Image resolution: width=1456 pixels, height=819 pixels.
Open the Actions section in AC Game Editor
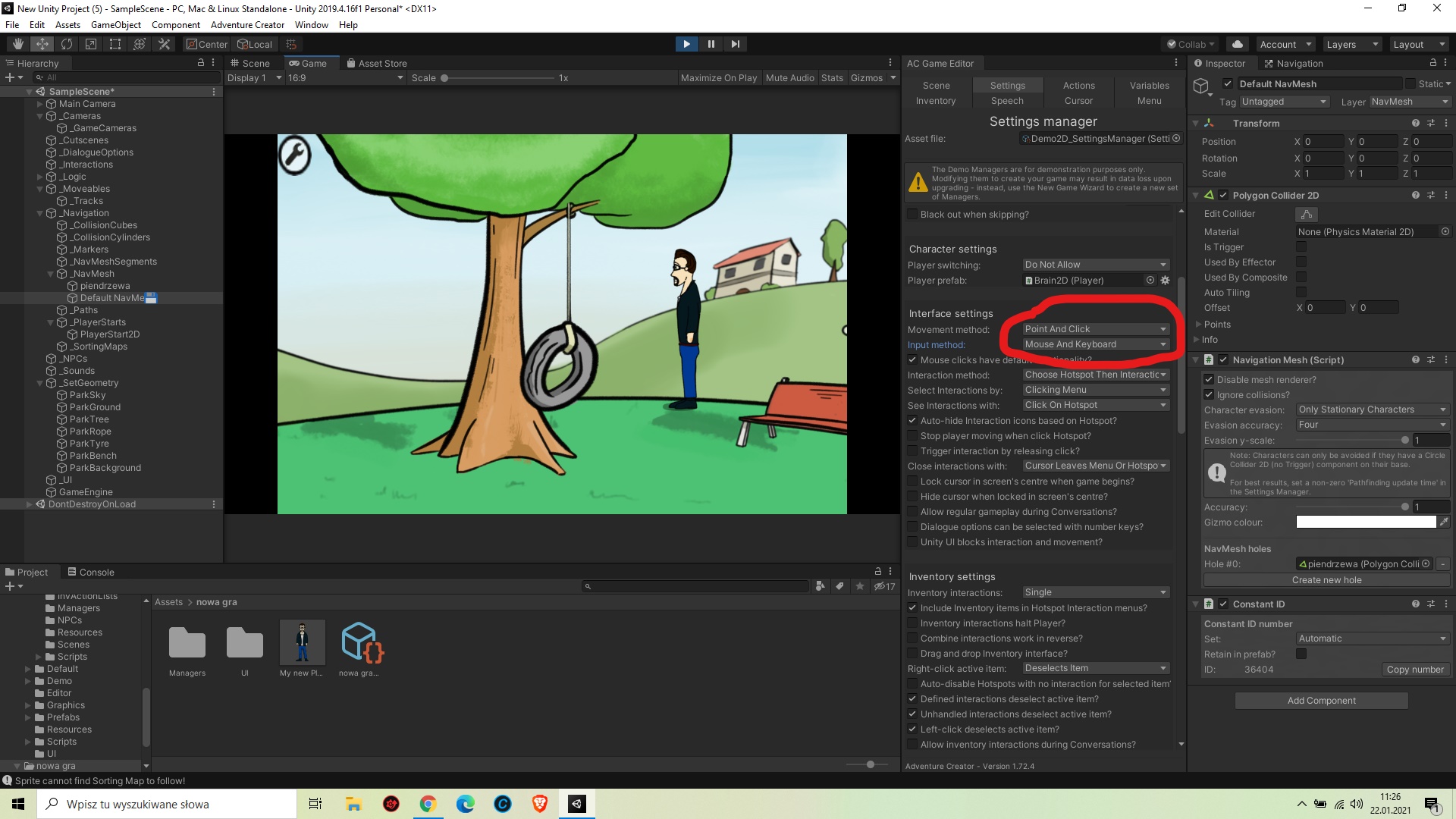coord(1078,86)
